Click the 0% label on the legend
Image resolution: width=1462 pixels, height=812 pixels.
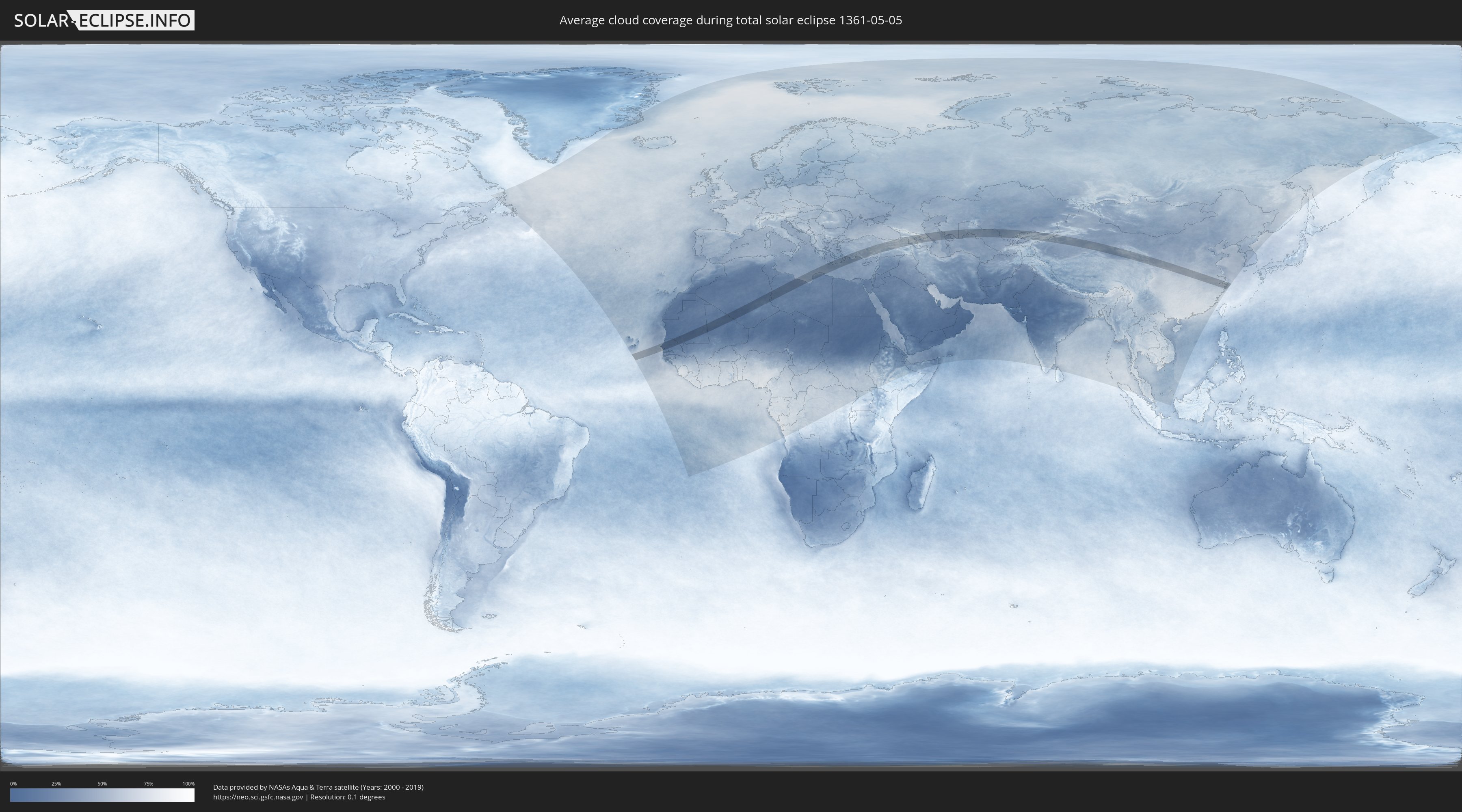click(x=13, y=784)
